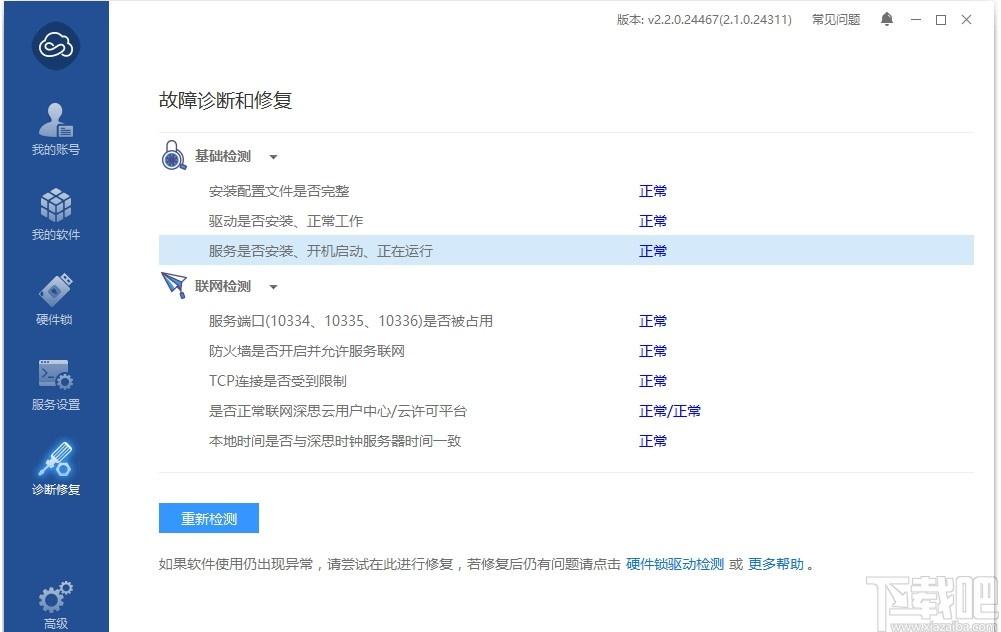Image resolution: width=1001 pixels, height=632 pixels.
Task: Select row 驱动是否安装、正常工作
Action: (566, 221)
